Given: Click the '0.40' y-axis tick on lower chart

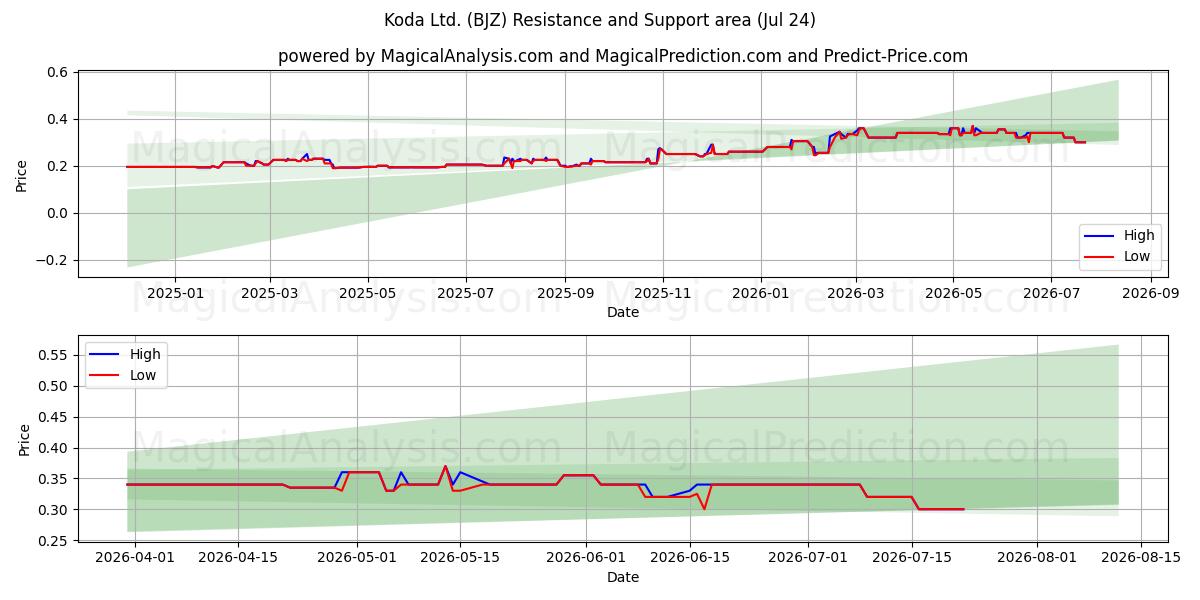Looking at the screenshot, I should 54,448.
